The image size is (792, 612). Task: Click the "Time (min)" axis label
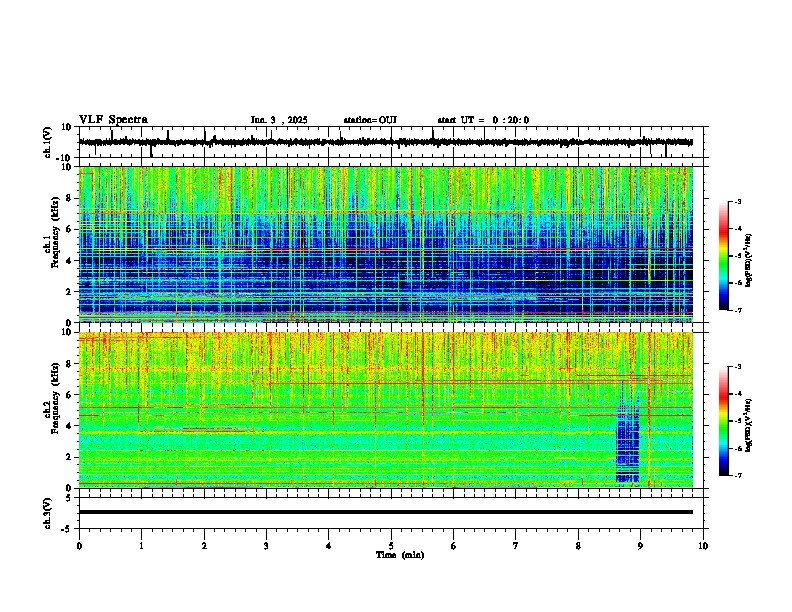point(400,555)
